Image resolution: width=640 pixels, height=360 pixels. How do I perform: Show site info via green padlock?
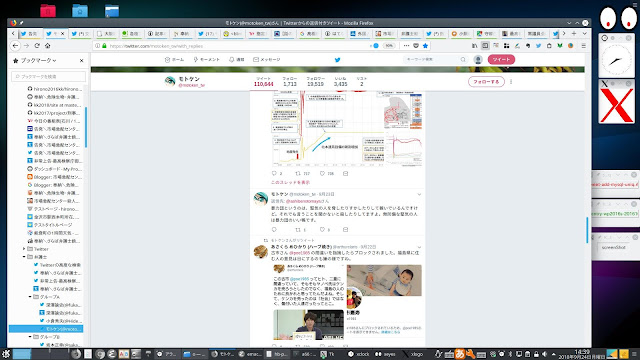[x=104, y=46]
